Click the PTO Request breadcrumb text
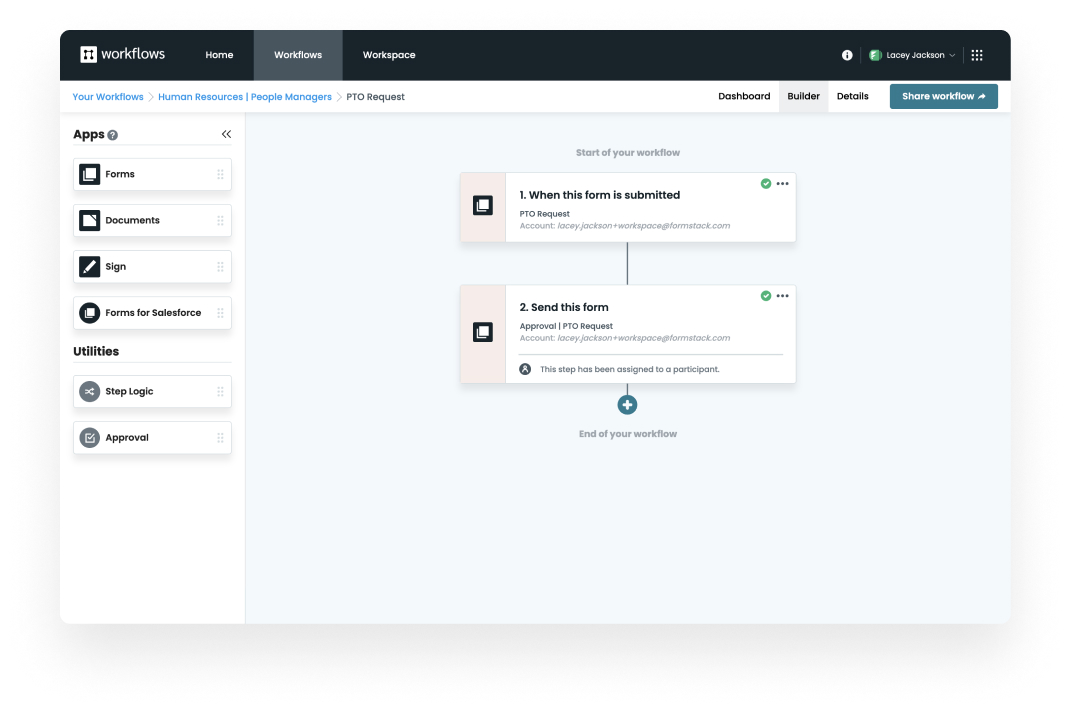Viewport: 1071px width, 714px height. 375,97
